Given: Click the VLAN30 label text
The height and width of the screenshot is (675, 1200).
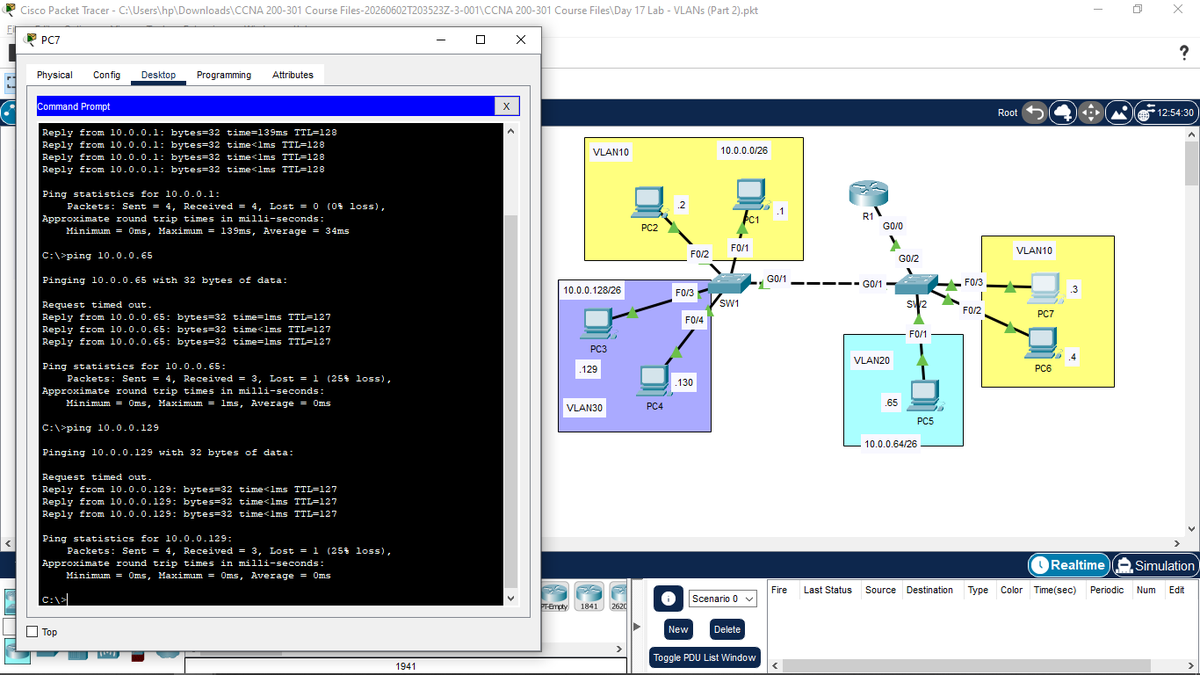Looking at the screenshot, I should [x=584, y=408].
